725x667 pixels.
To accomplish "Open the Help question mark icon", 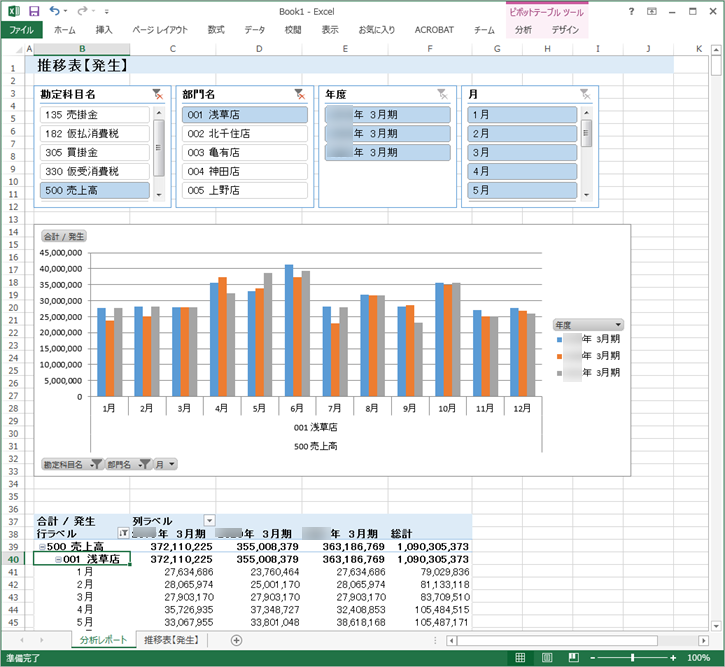I will coord(631,12).
